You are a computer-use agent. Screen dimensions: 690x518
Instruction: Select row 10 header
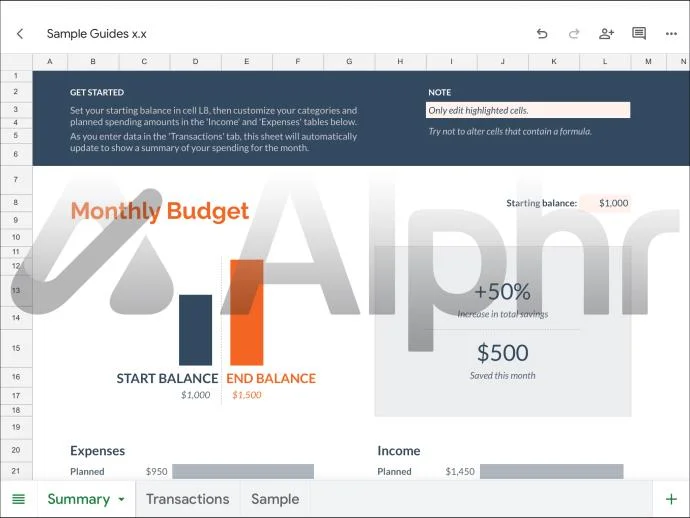16,237
